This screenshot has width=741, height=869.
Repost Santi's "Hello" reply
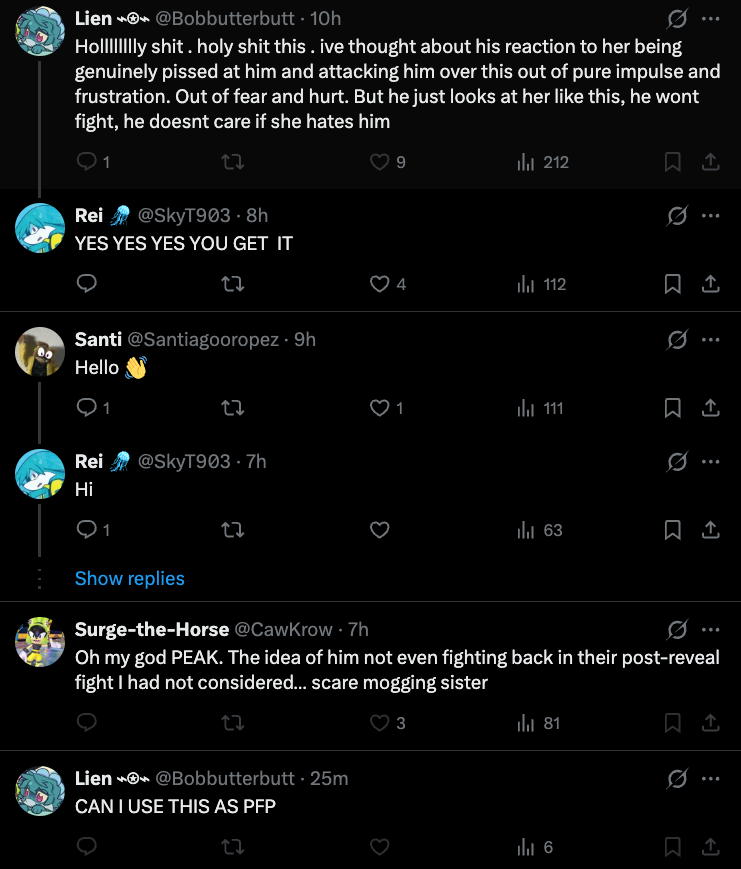[232, 408]
